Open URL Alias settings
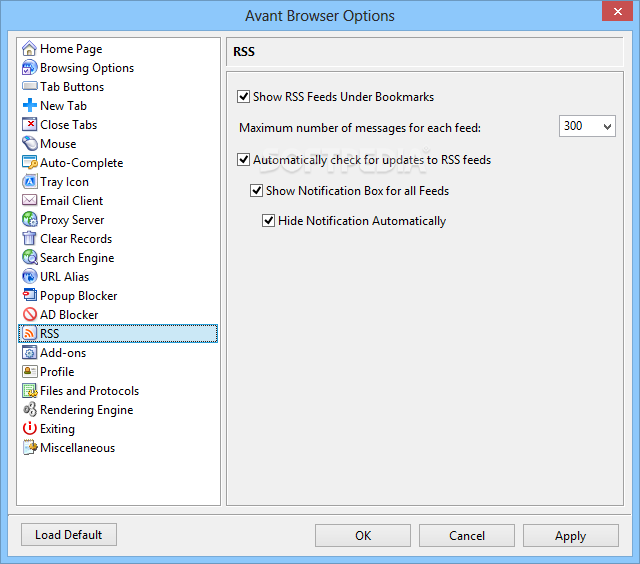 (x=64, y=277)
